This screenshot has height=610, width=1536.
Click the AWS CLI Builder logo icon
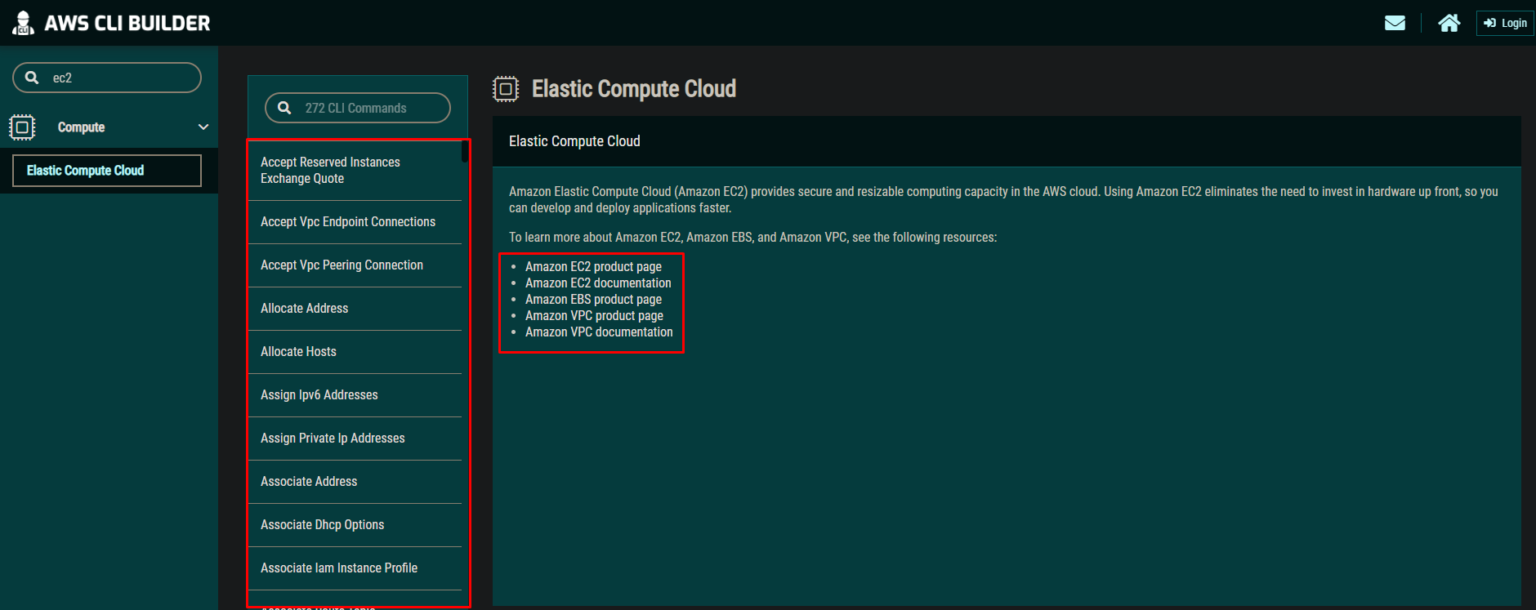pyautogui.click(x=25, y=22)
